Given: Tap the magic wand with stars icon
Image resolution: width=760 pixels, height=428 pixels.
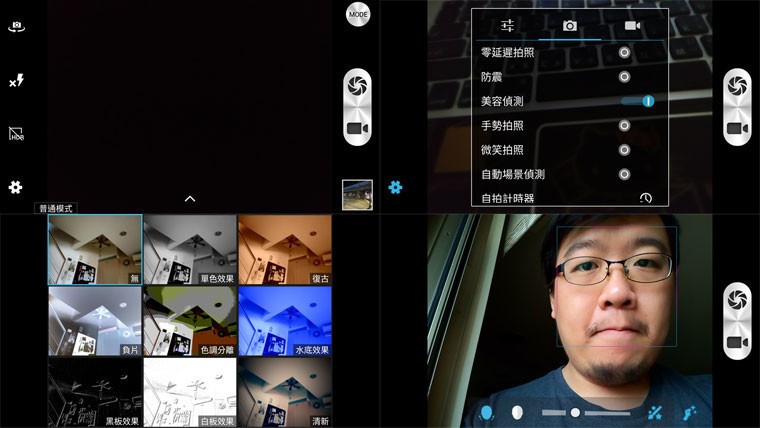Looking at the screenshot, I should point(655,412).
